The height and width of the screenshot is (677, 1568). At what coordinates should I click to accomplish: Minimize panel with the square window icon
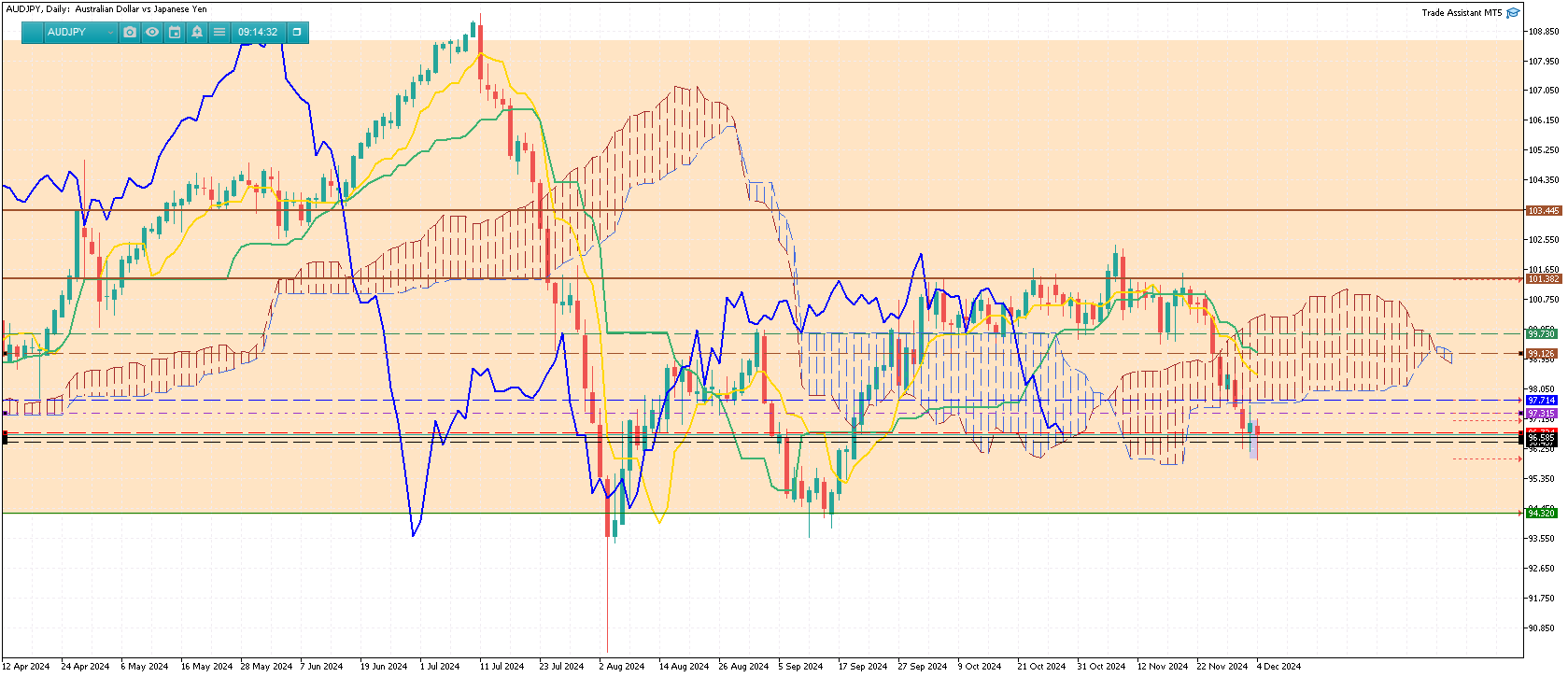click(x=297, y=32)
